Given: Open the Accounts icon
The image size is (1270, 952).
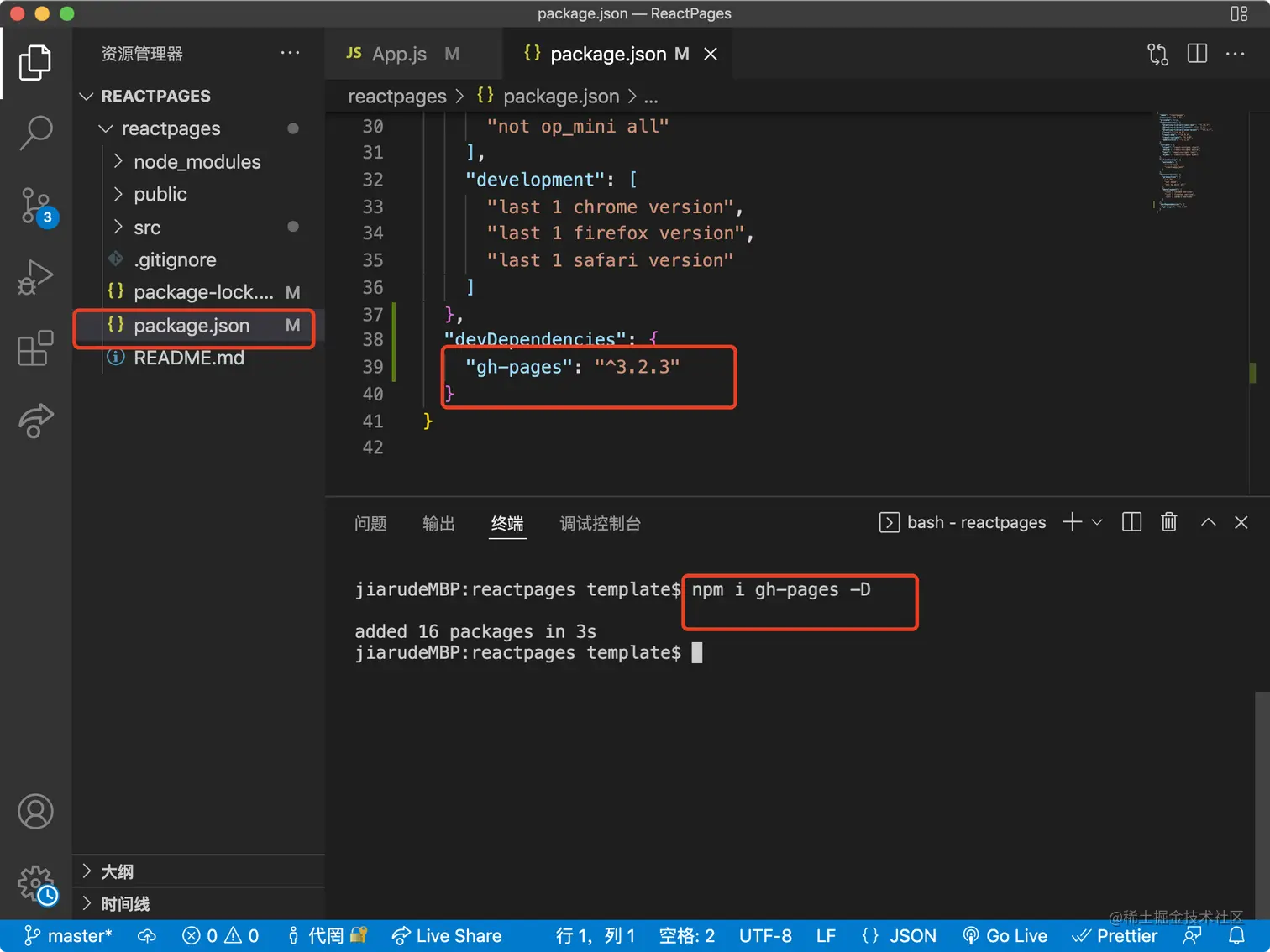Looking at the screenshot, I should click(35, 812).
